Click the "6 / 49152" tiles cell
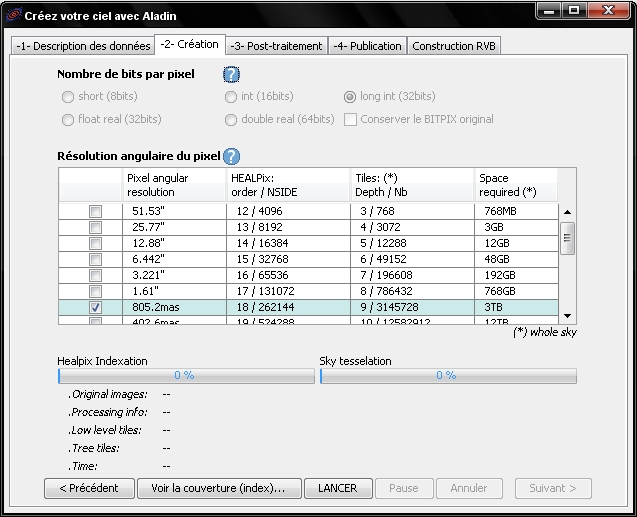 pyautogui.click(x=412, y=259)
